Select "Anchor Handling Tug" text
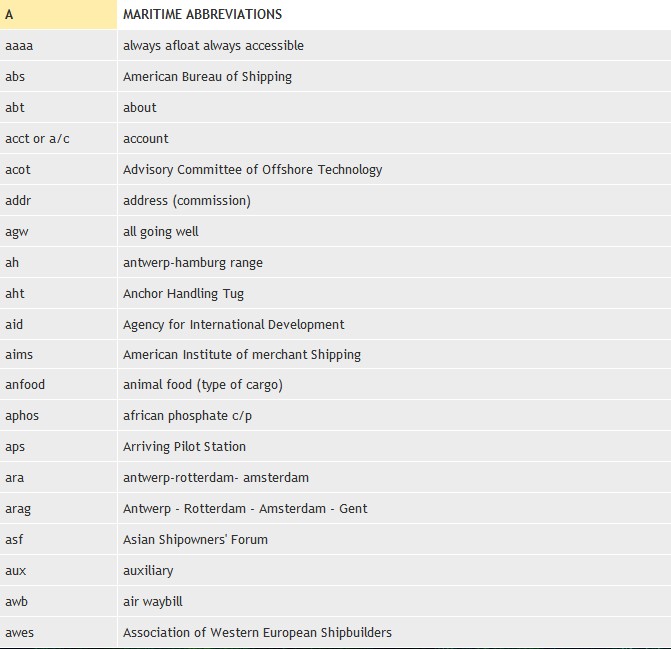The width and height of the screenshot is (671, 649). point(183,293)
